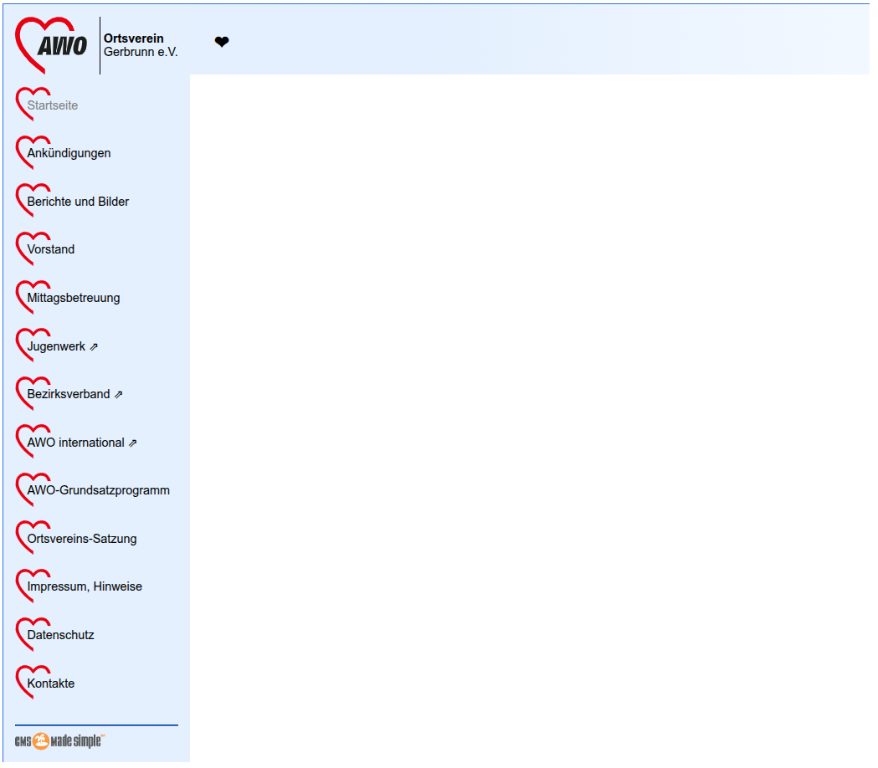Click the external link arrow next to Bezirksverband
This screenshot has width=878, height=768.
click(x=119, y=395)
